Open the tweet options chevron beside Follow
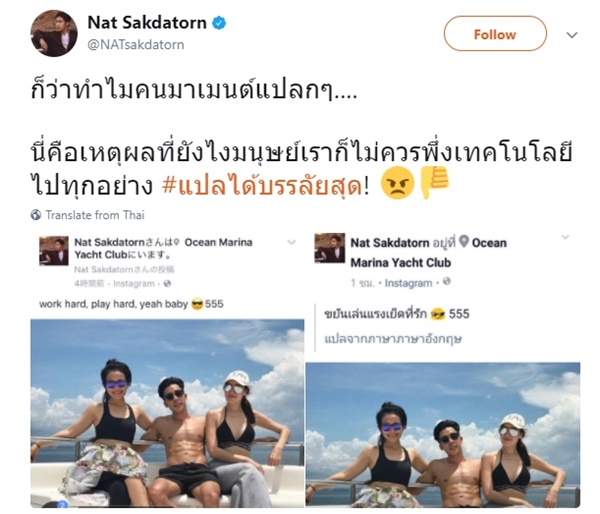This screenshot has width=600, height=514. click(572, 35)
